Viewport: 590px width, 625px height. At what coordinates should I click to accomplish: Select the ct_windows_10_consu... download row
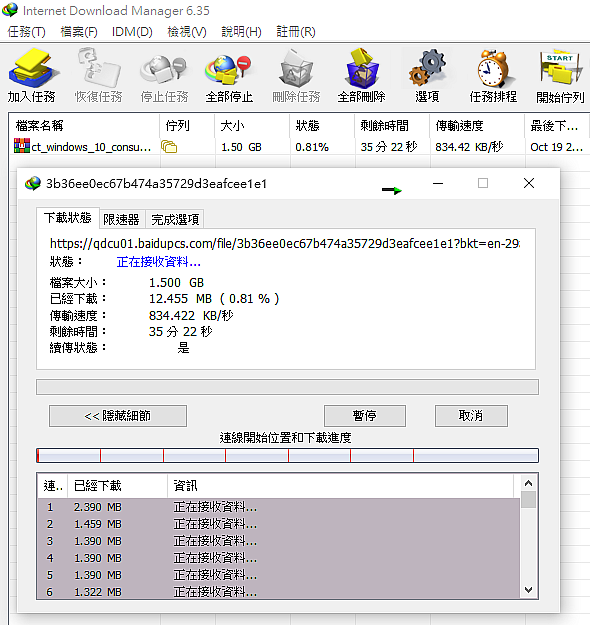[299, 147]
